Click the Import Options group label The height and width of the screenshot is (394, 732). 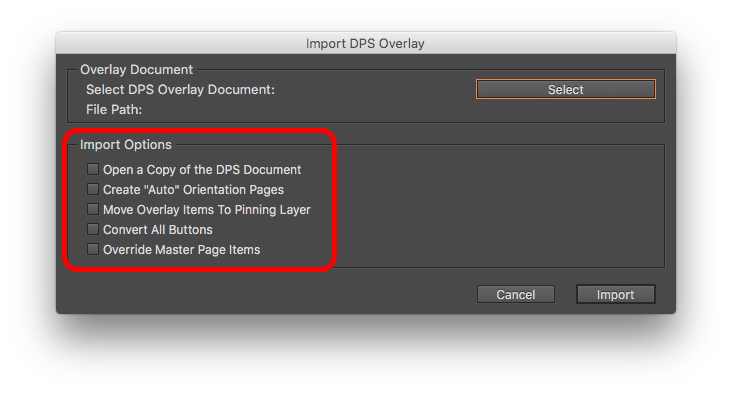(126, 145)
